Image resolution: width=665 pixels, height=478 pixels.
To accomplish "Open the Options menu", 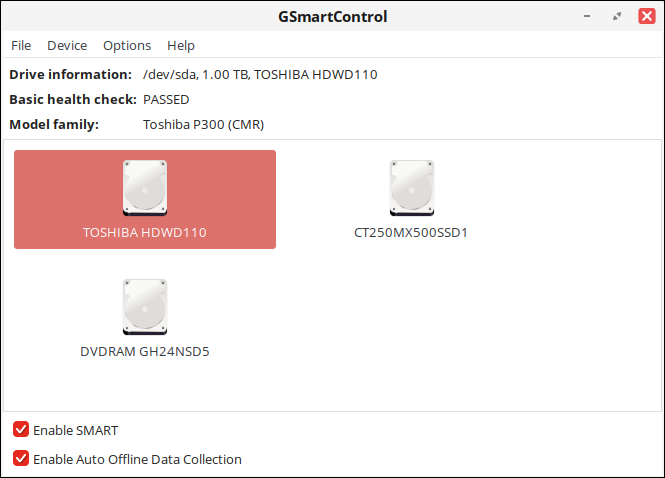I will [x=127, y=45].
